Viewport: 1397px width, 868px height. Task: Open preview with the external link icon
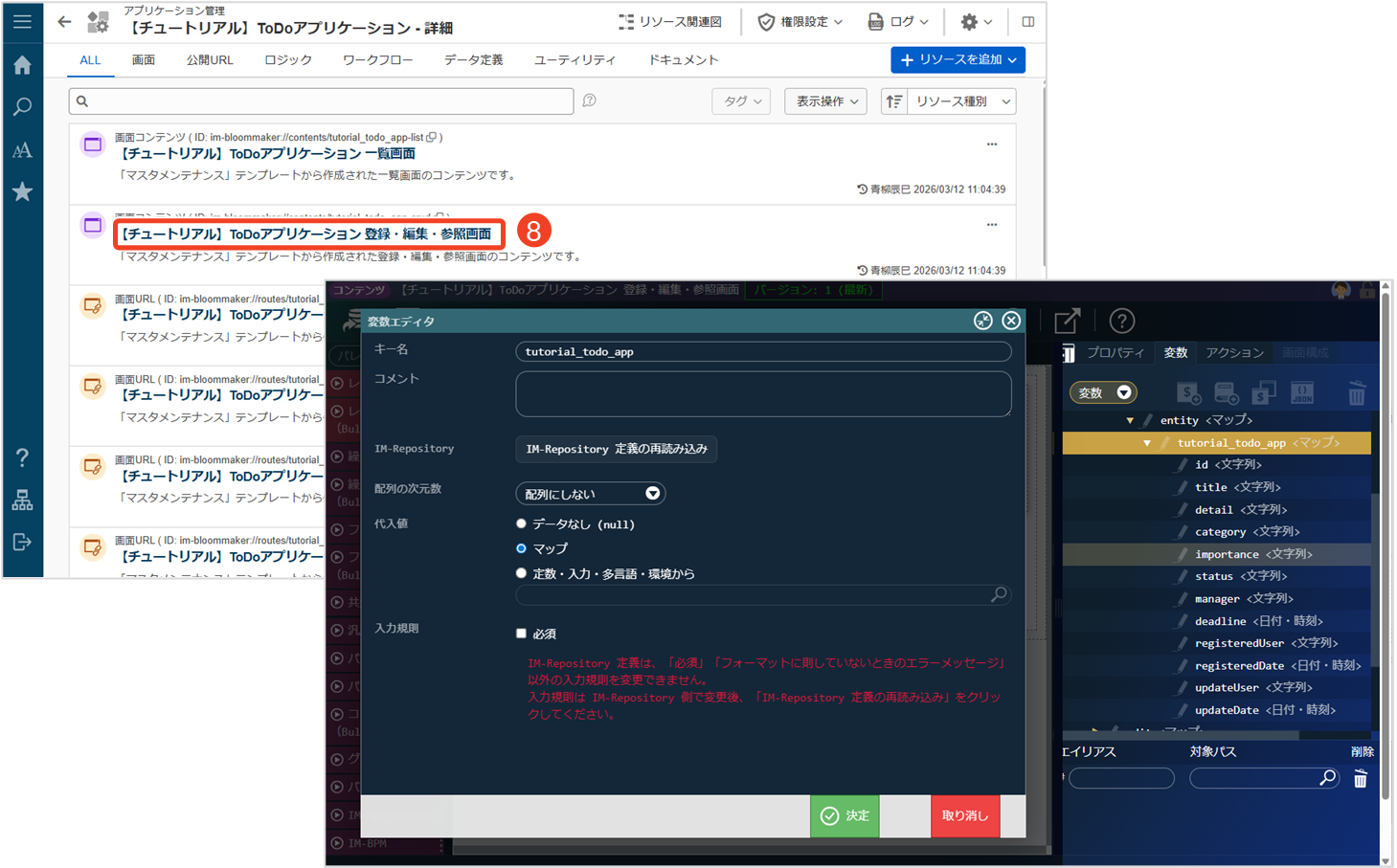1067,322
